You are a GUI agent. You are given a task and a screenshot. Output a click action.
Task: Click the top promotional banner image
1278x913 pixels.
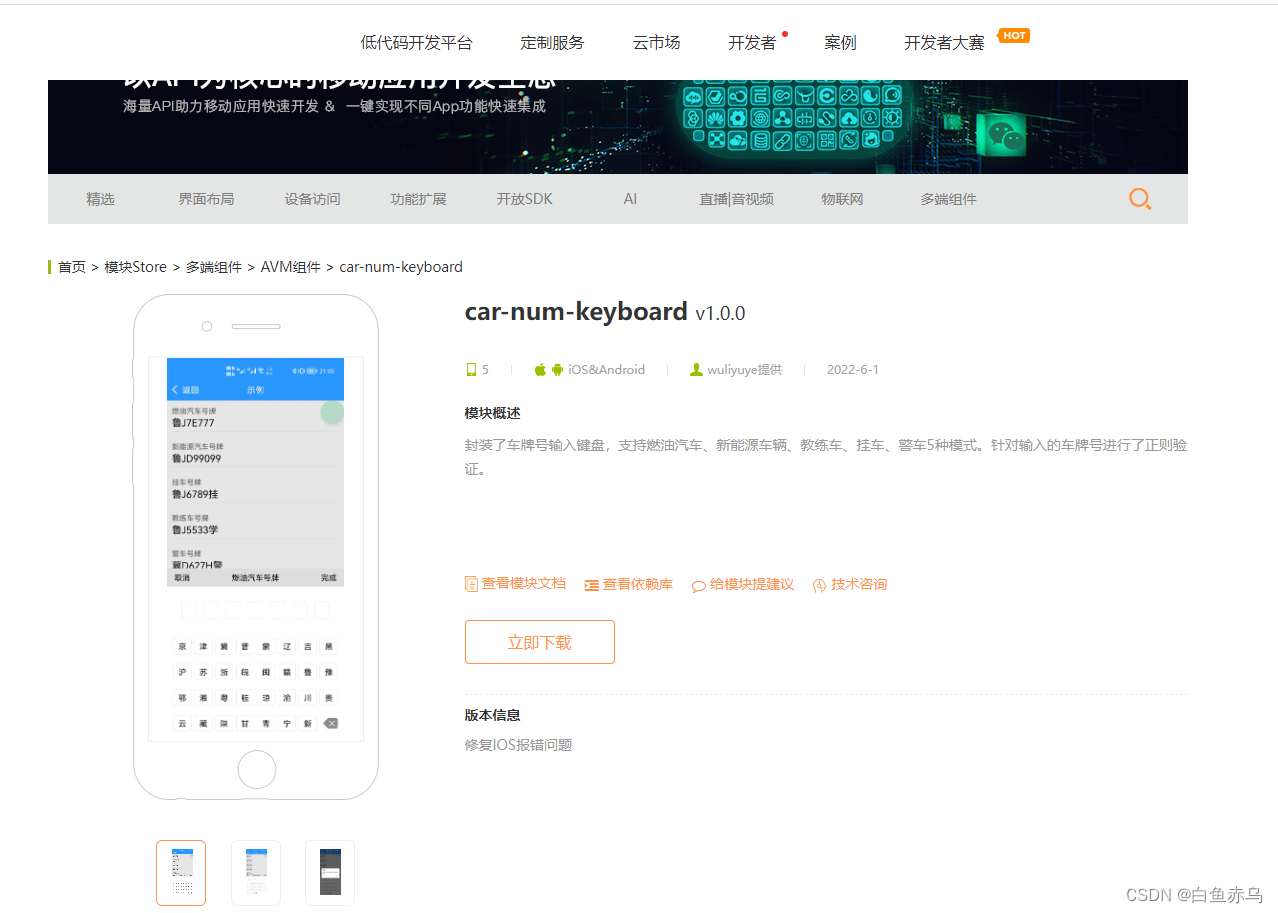(x=618, y=127)
